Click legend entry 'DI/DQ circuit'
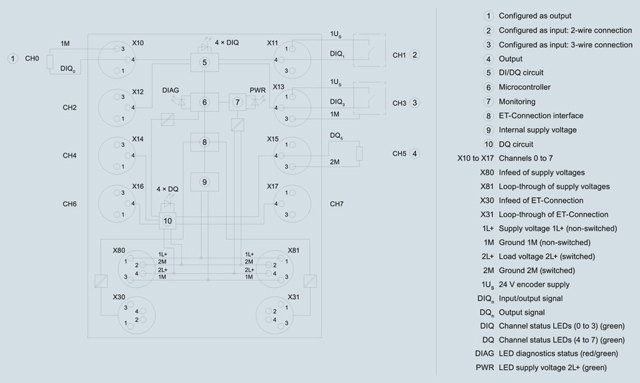Screen dimensions: 640x383 tap(521, 73)
